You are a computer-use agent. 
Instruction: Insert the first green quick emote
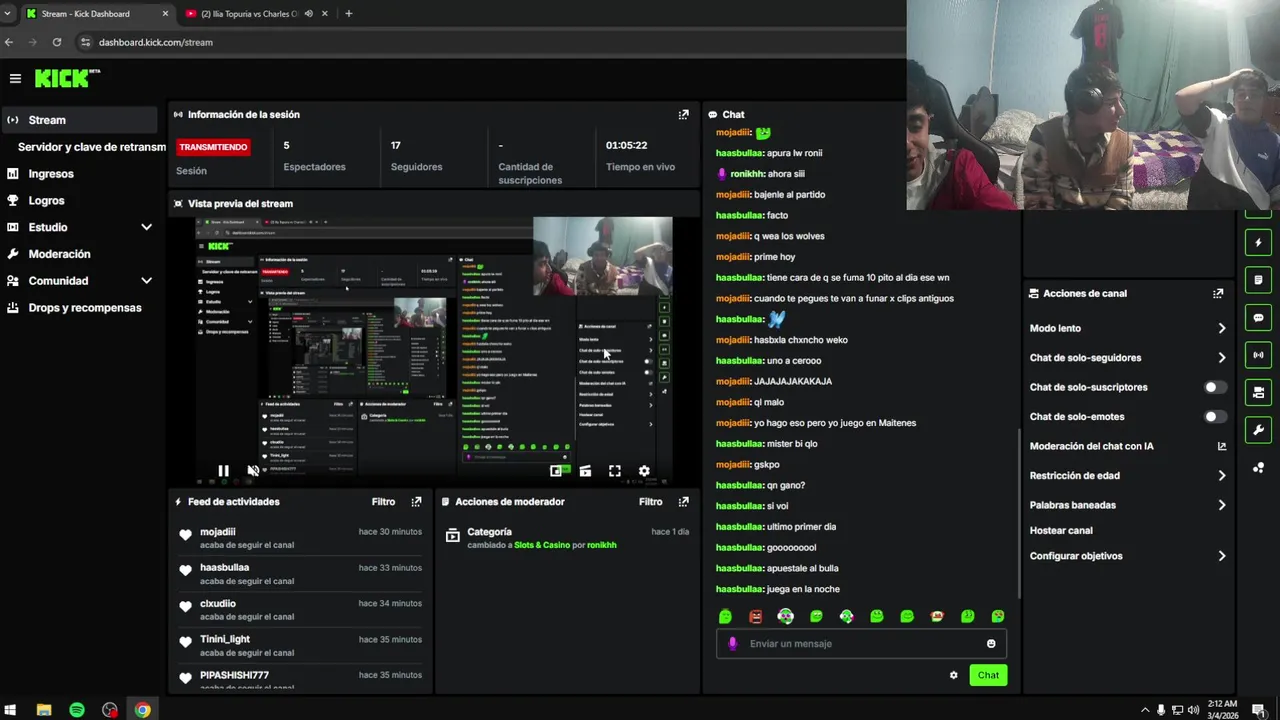click(x=725, y=617)
